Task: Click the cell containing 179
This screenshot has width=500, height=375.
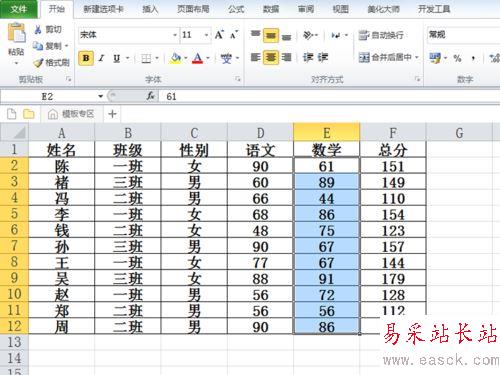Action: (x=393, y=278)
